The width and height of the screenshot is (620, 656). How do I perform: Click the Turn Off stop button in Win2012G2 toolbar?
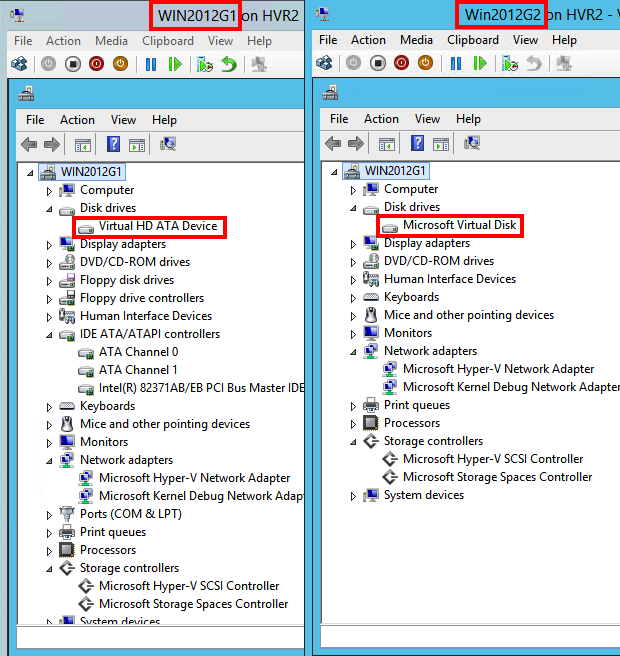[378, 64]
